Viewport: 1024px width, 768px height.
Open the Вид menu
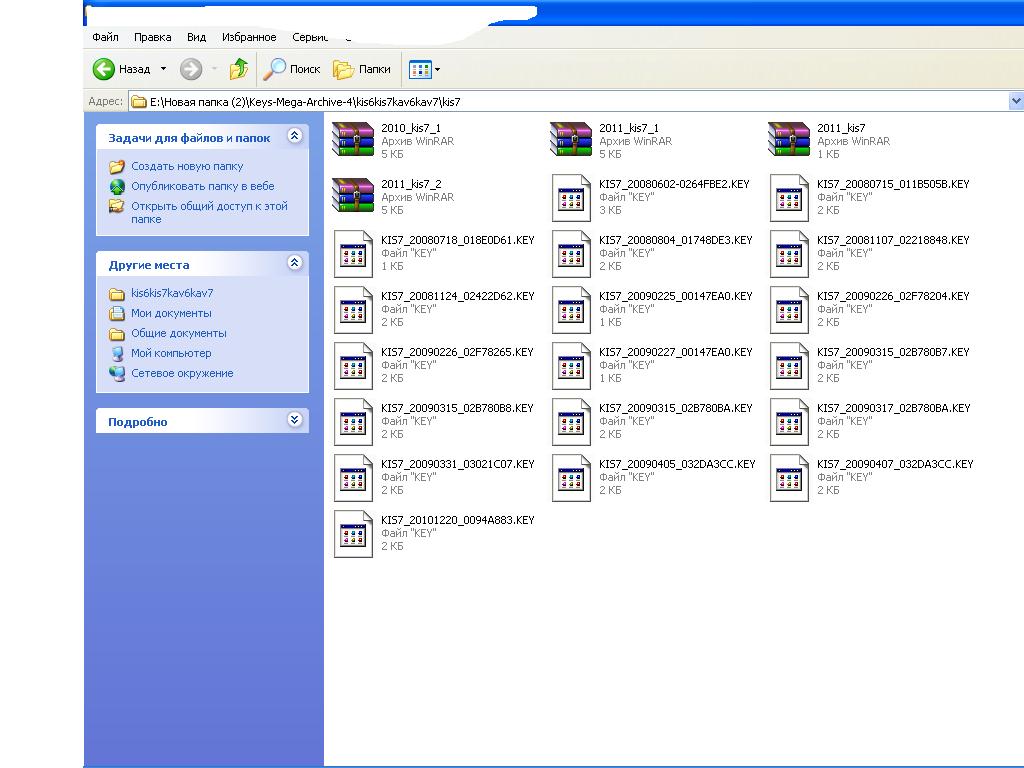[197, 37]
